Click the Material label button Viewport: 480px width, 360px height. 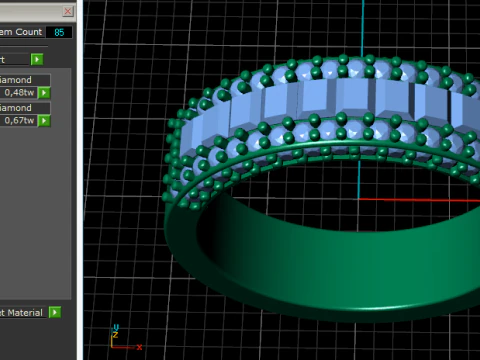point(23,313)
